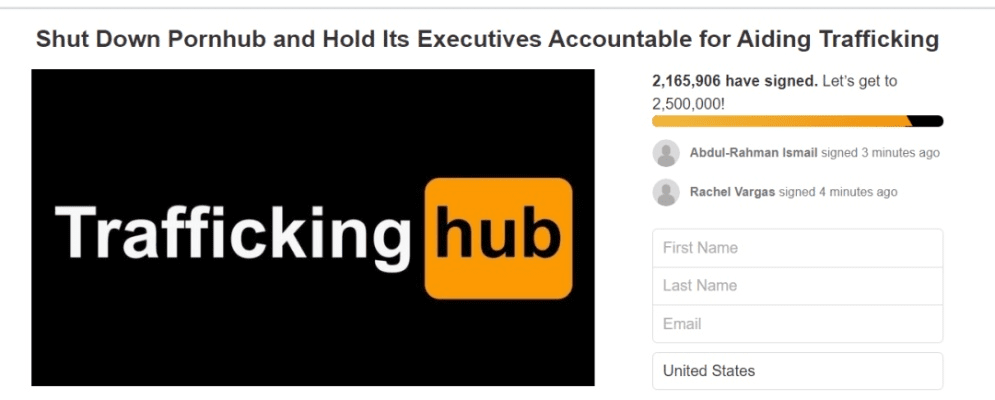Screen dimensions: 995x400
Task: Click Rachel Vargas's avatar icon
Action: (x=666, y=192)
